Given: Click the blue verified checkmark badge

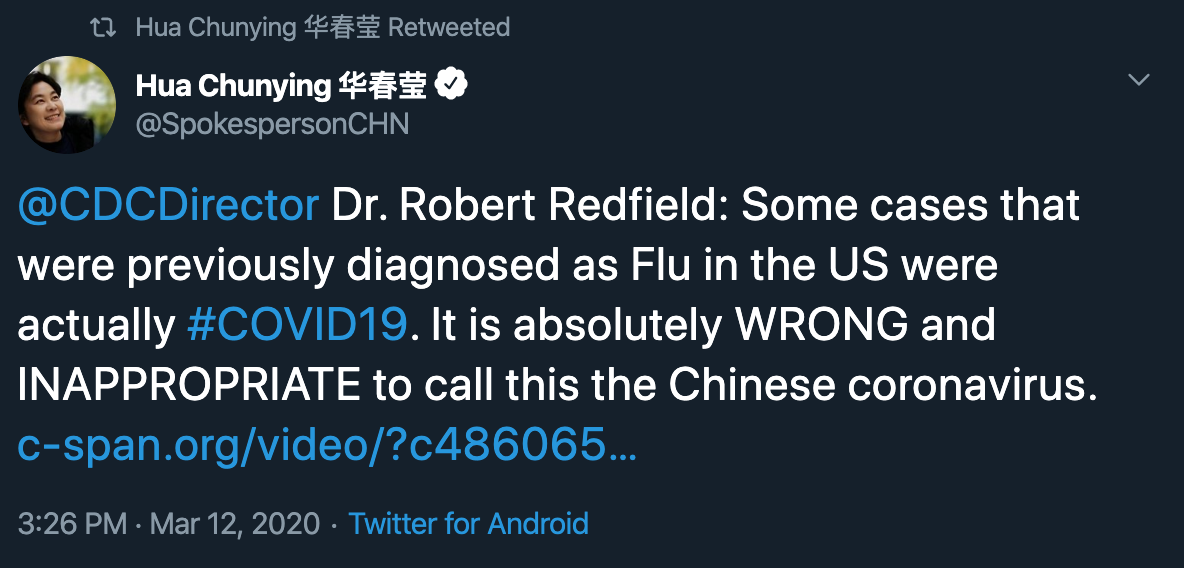Looking at the screenshot, I should click(x=453, y=86).
